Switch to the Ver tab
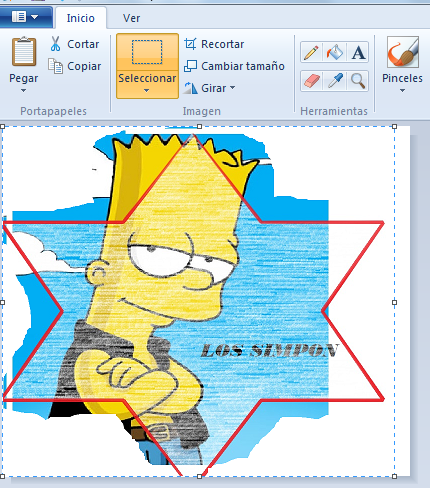This screenshot has width=430, height=500. point(131,18)
